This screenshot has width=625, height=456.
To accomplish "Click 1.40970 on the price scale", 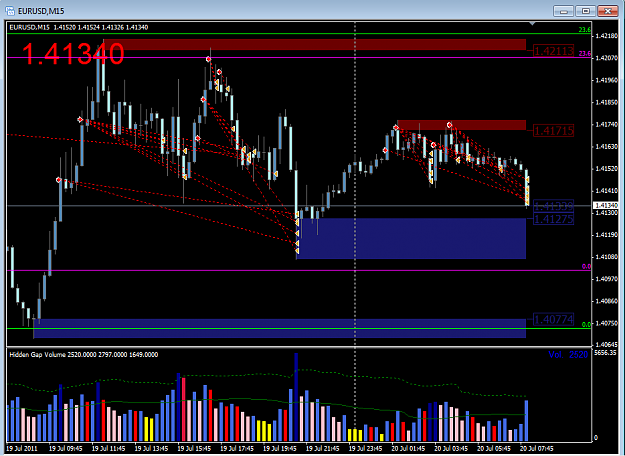I will pyautogui.click(x=606, y=279).
